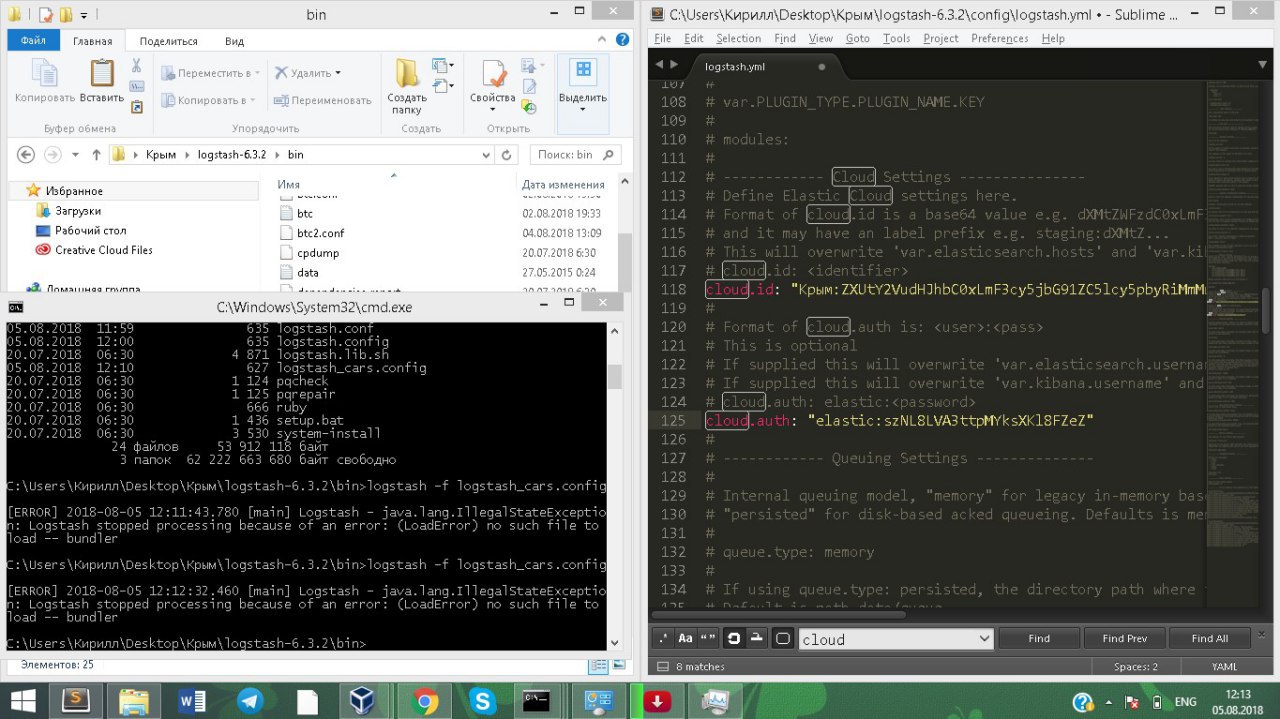Click the Explorer Up arrow button
The height and width of the screenshot is (719, 1280).
[x=97, y=154]
